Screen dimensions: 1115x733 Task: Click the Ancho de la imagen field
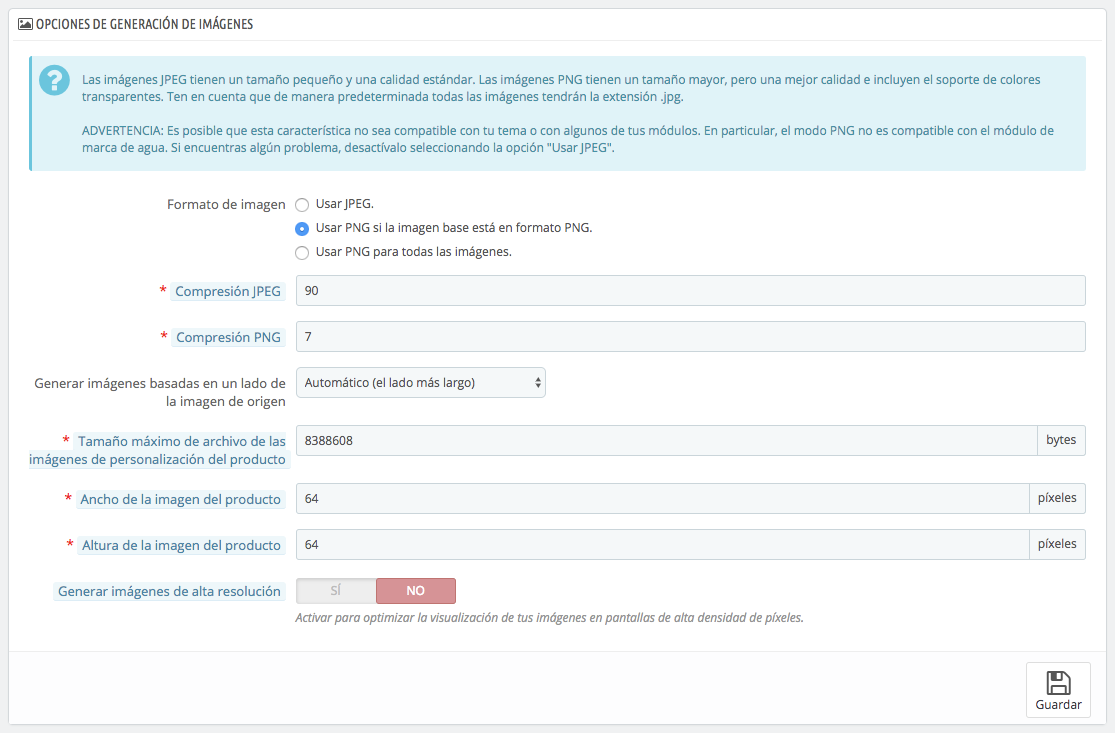point(663,498)
